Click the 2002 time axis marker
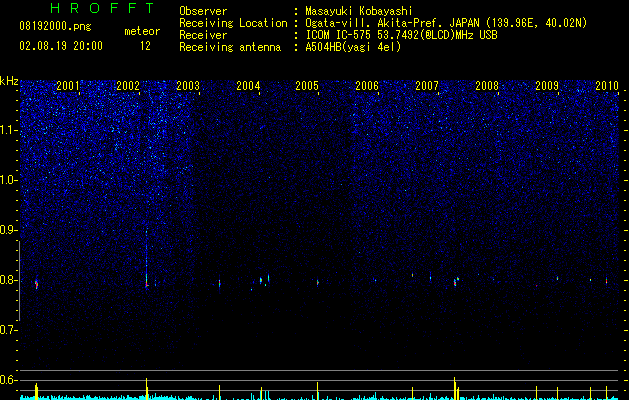This screenshot has height=400, width=629. (x=128, y=85)
